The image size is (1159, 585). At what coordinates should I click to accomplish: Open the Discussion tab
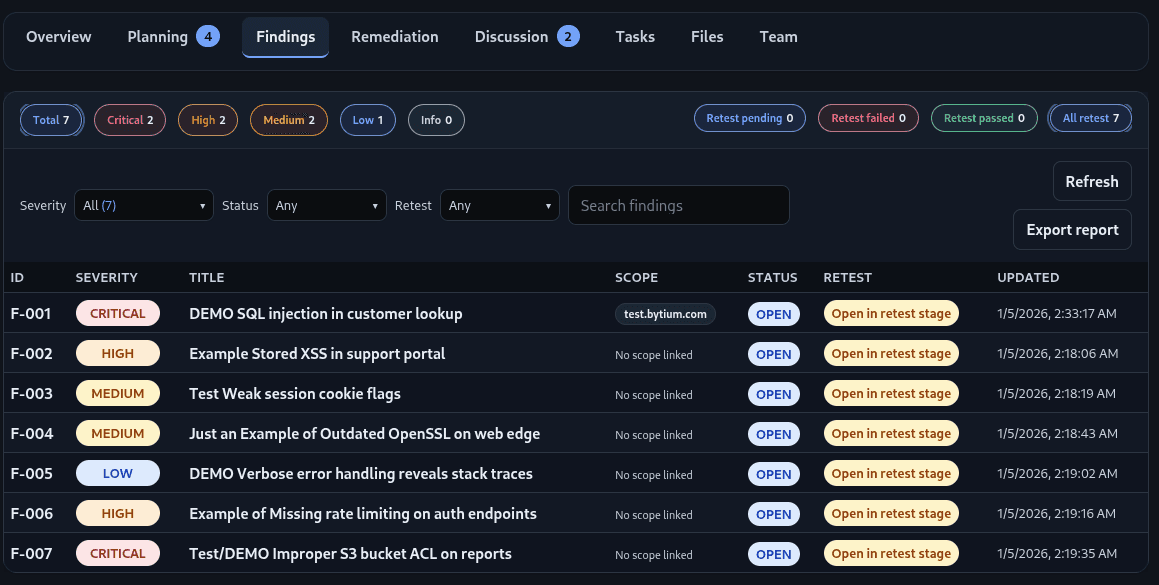(511, 36)
